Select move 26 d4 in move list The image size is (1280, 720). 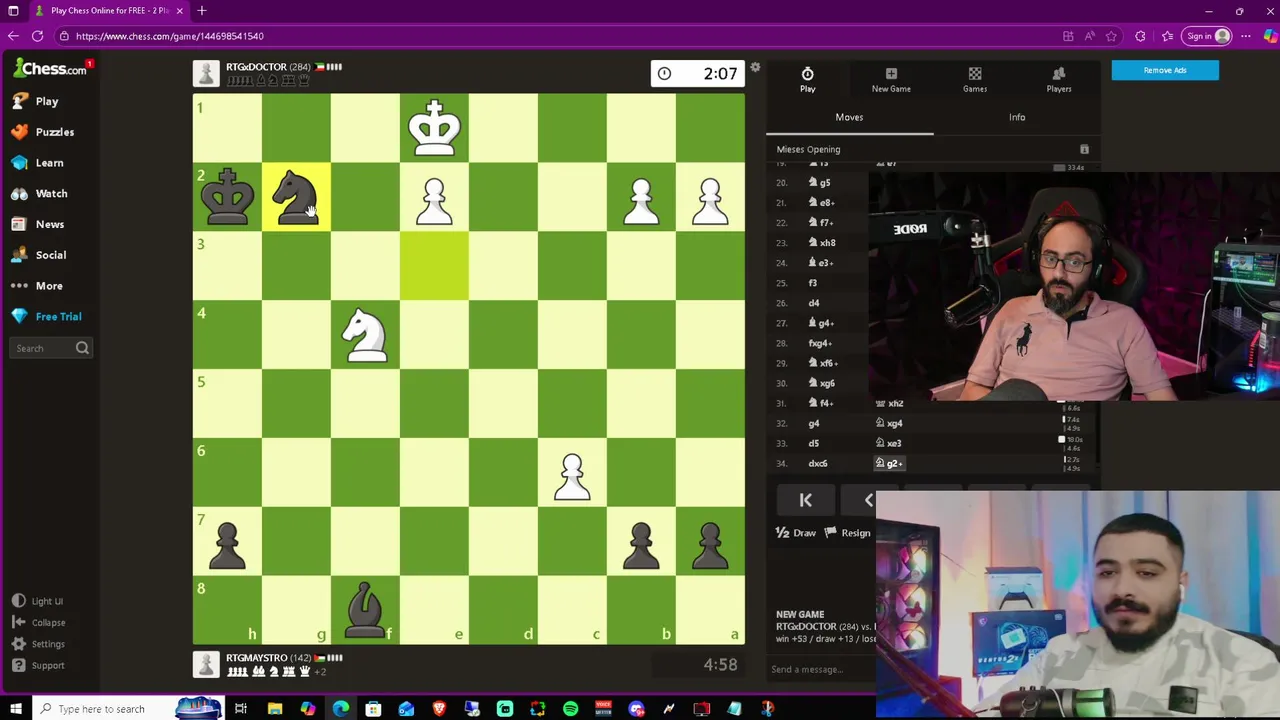coord(814,303)
